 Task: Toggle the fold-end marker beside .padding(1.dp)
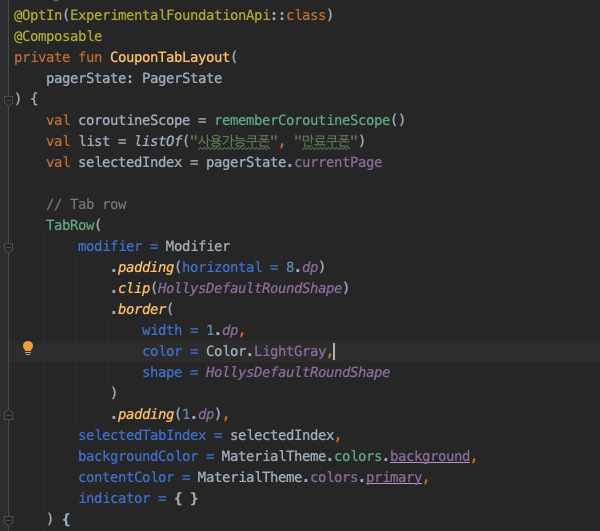tap(8, 415)
